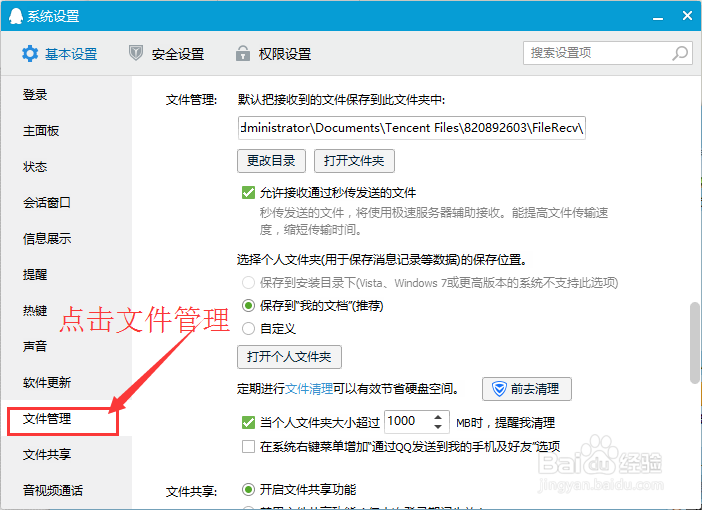Click the 打开个人文件夹 button
Image resolution: width=702 pixels, height=510 pixels.
289,357
